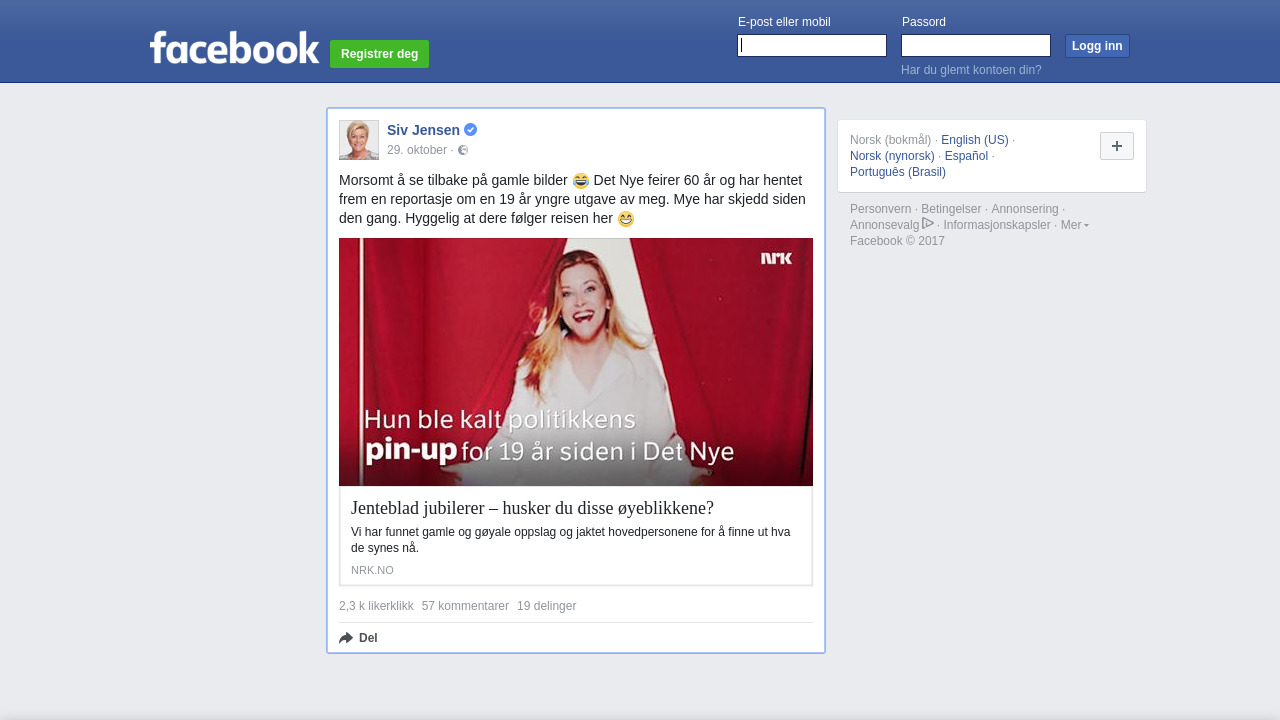Screen dimensions: 1280x720
Task: Open Siv Jensen's profile picture
Action: 359,140
